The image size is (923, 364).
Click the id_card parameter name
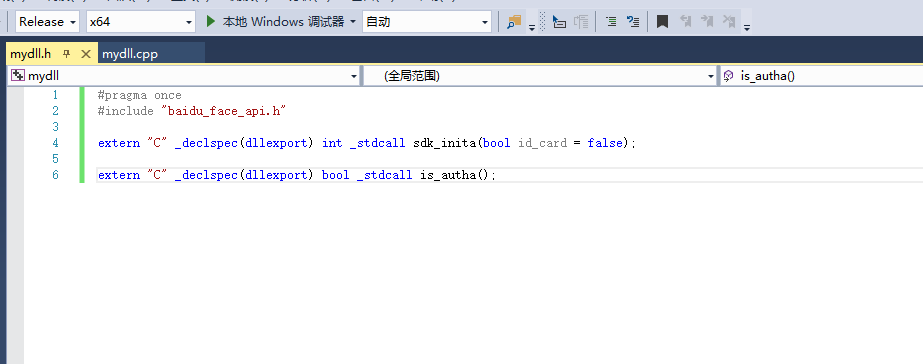click(542, 143)
